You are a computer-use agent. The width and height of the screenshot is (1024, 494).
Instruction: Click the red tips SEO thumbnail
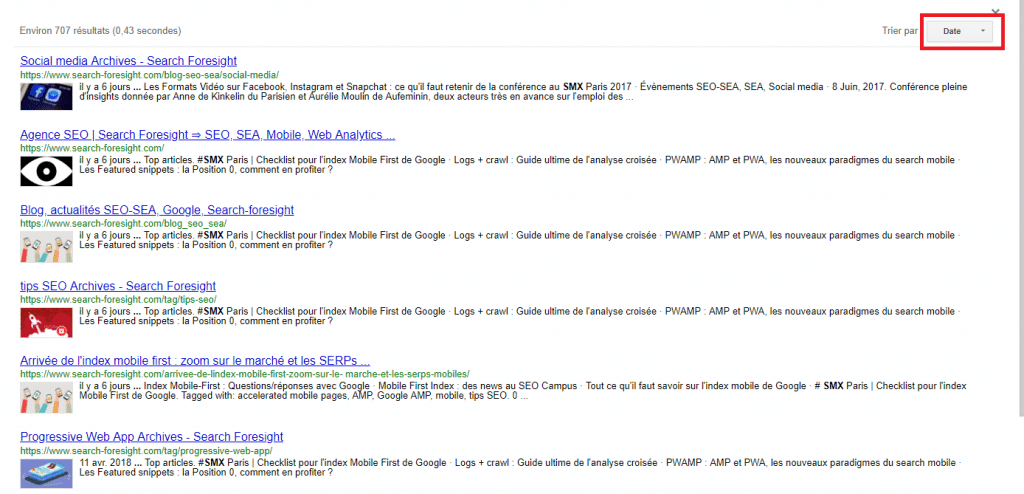(46, 321)
